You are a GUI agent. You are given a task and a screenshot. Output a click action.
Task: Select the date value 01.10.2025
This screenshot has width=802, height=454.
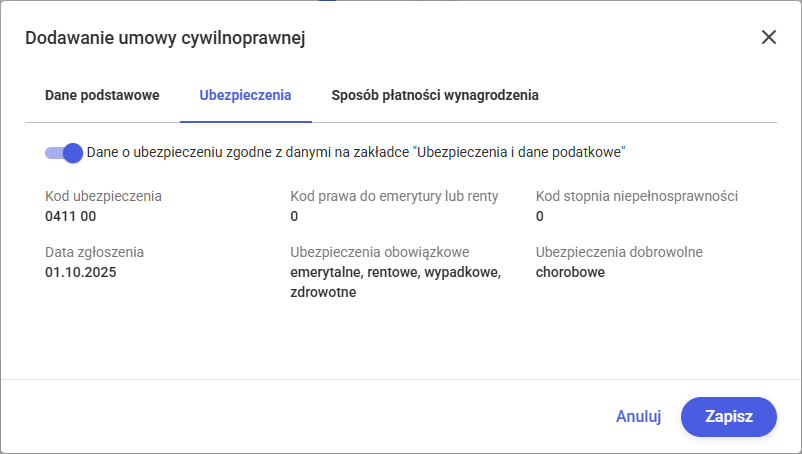(81, 272)
